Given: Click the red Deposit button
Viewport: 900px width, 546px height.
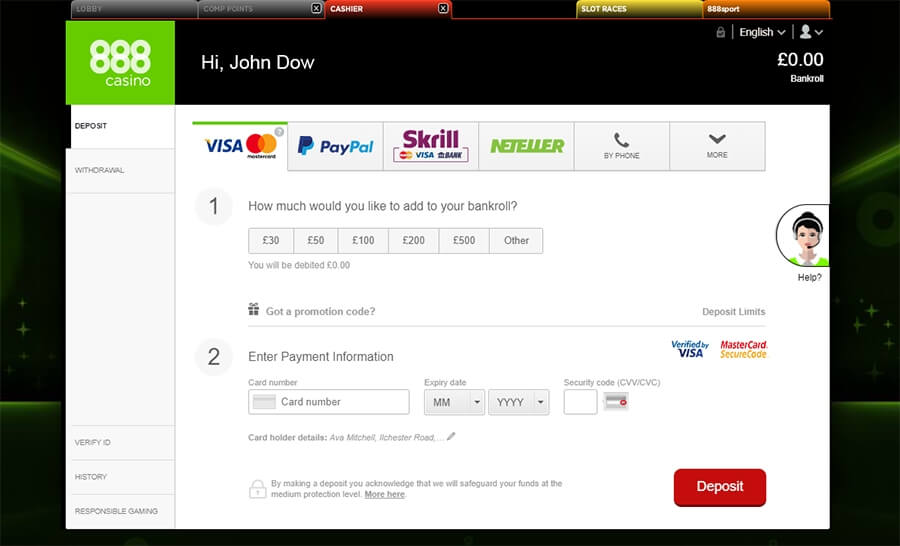Looking at the screenshot, I should (720, 487).
